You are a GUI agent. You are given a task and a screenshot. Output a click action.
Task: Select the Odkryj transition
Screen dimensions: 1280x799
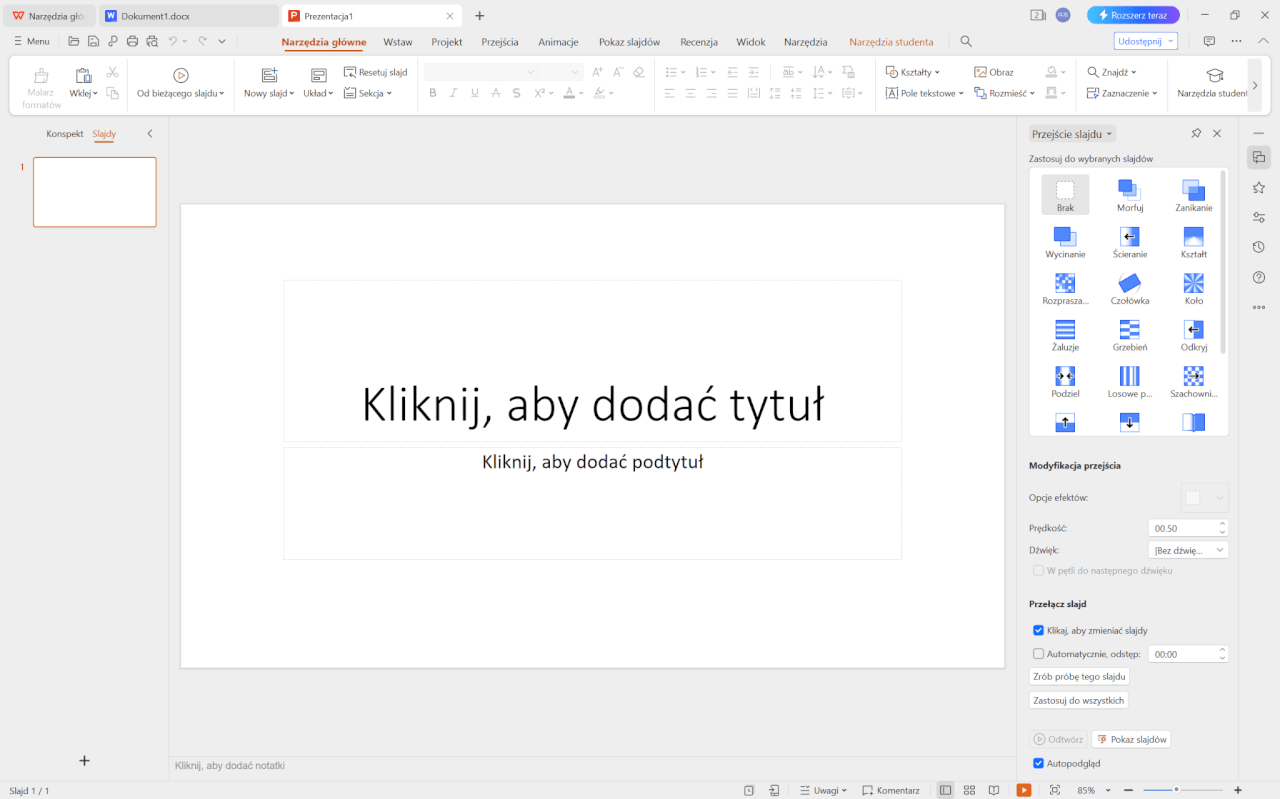pyautogui.click(x=1193, y=335)
